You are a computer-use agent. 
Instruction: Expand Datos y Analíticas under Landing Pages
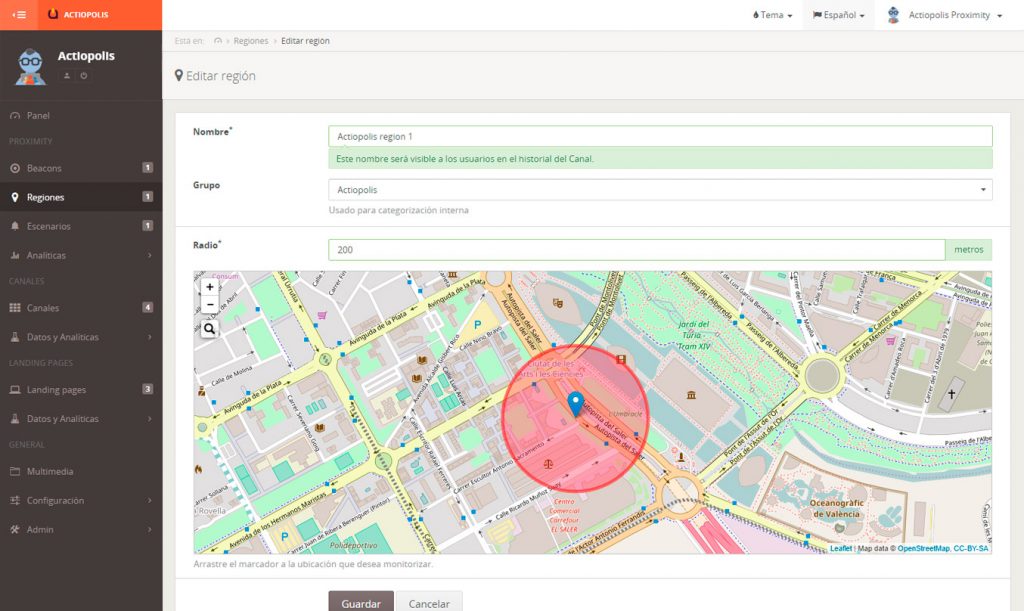(81, 418)
